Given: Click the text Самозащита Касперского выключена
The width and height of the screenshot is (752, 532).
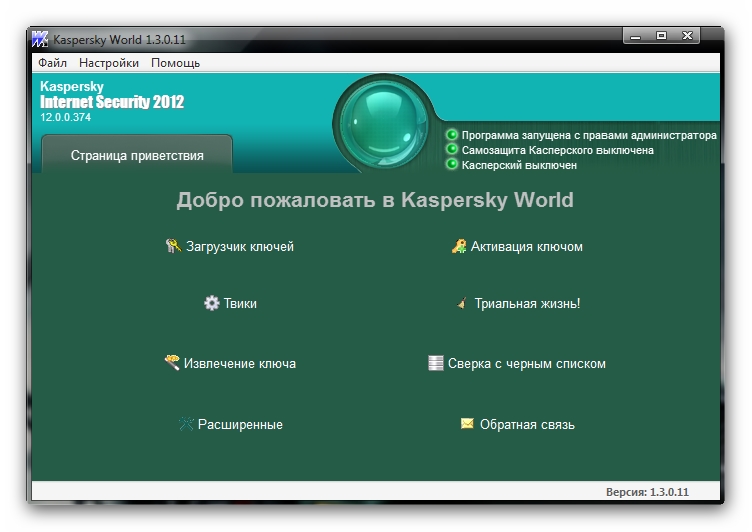Looking at the screenshot, I should pyautogui.click(x=557, y=150).
